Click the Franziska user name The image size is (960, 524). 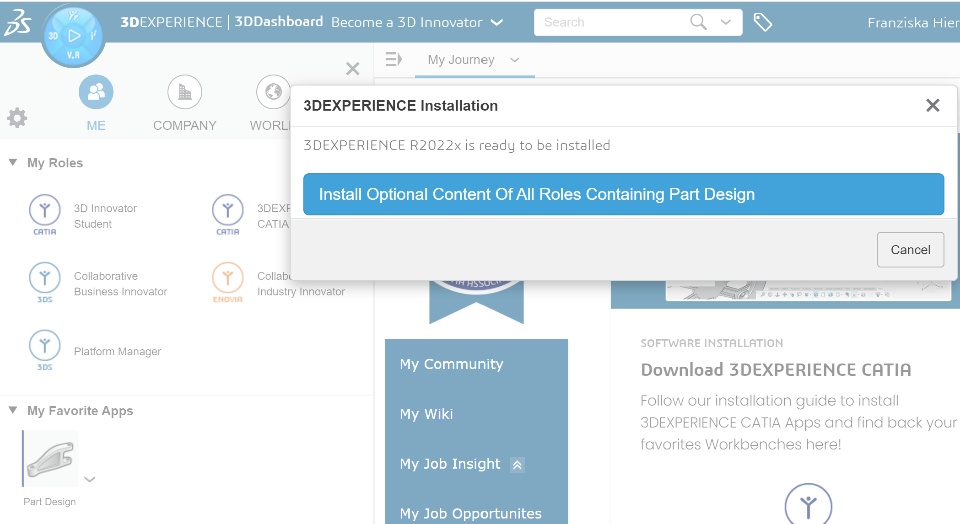[x=912, y=23]
